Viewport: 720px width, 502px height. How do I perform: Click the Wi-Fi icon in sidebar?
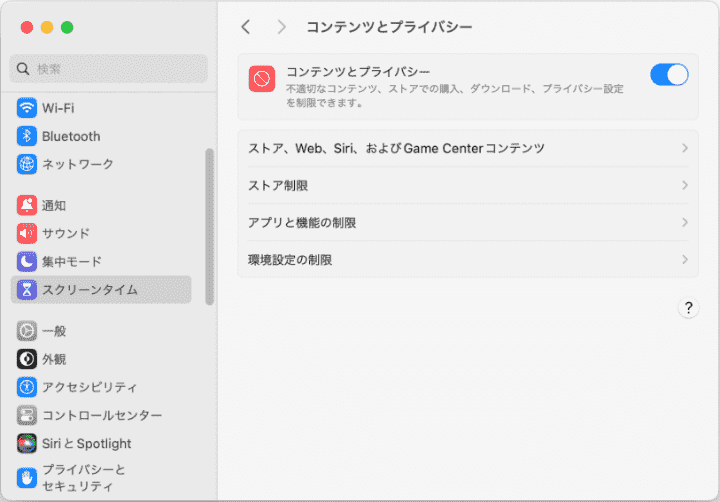[x=27, y=108]
